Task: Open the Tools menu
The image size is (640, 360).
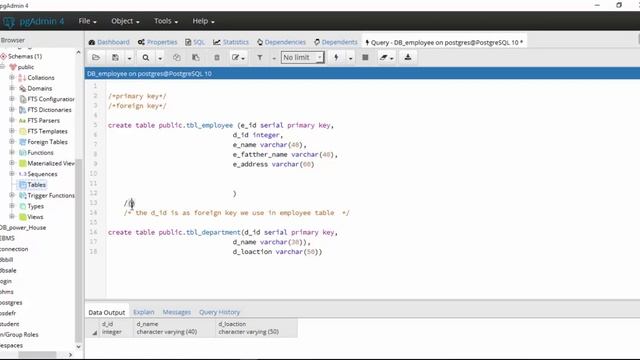Action: 166,21
